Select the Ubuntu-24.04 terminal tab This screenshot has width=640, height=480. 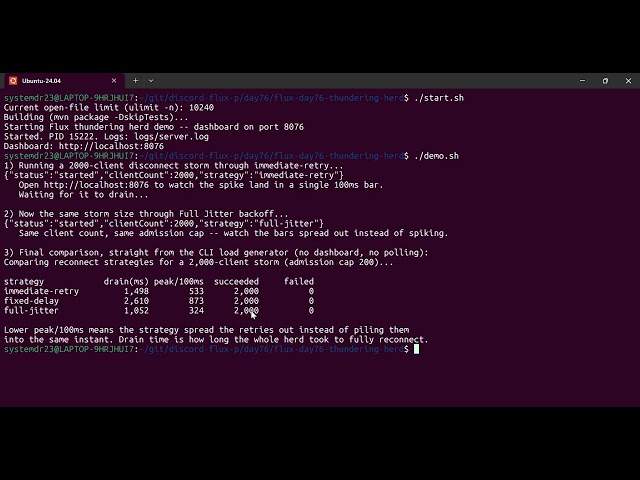click(x=63, y=81)
